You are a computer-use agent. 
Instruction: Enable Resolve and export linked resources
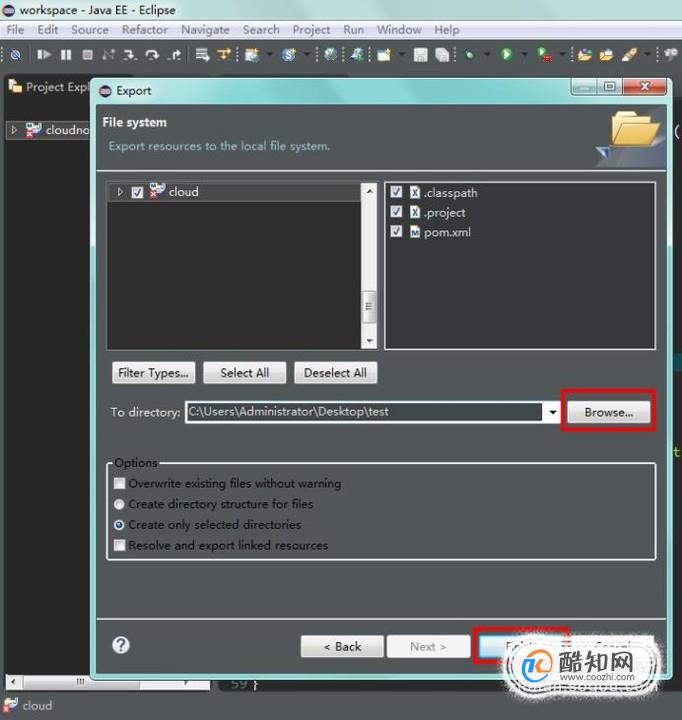119,545
